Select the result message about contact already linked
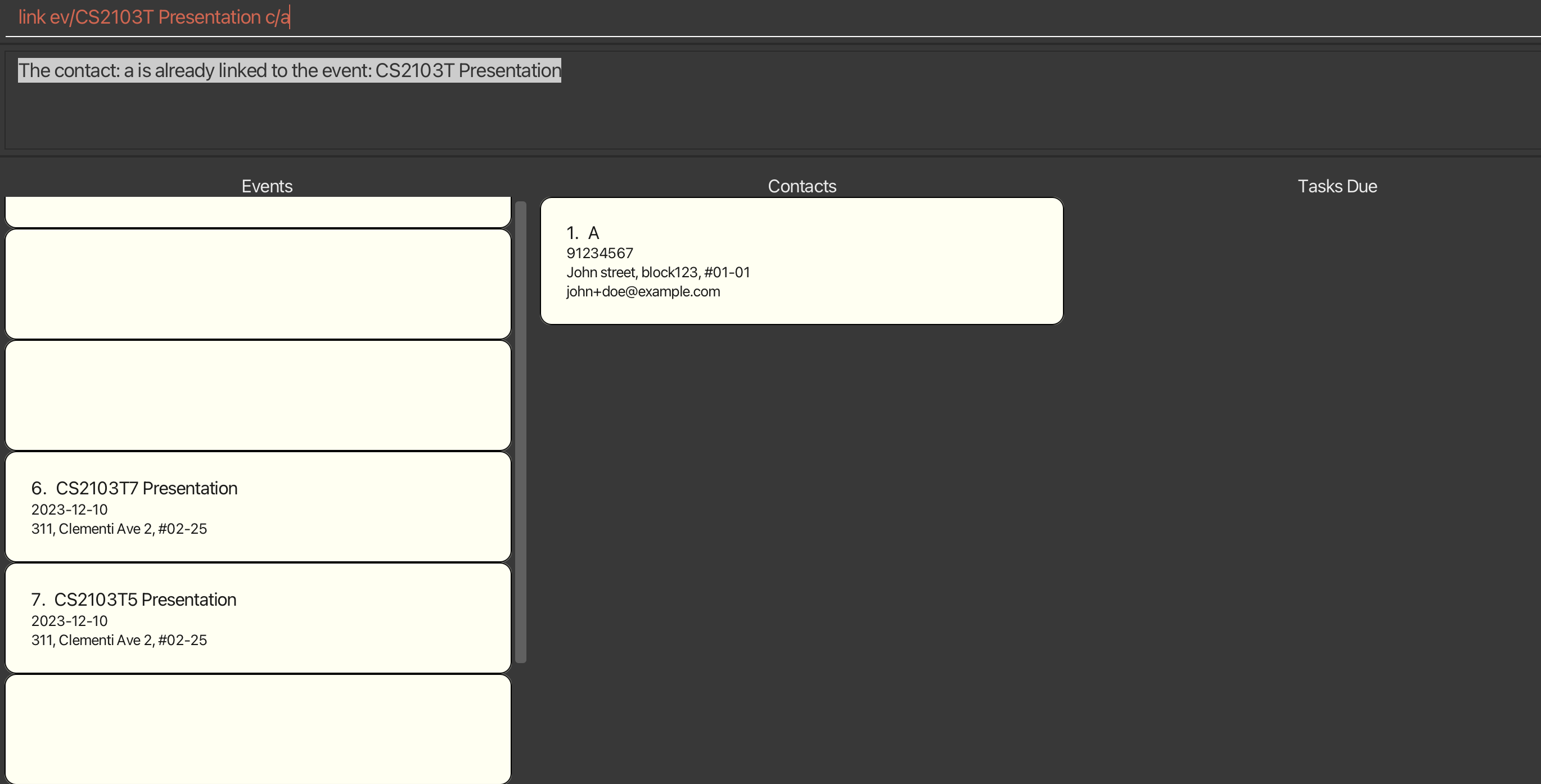This screenshot has width=1541, height=784. click(x=289, y=70)
